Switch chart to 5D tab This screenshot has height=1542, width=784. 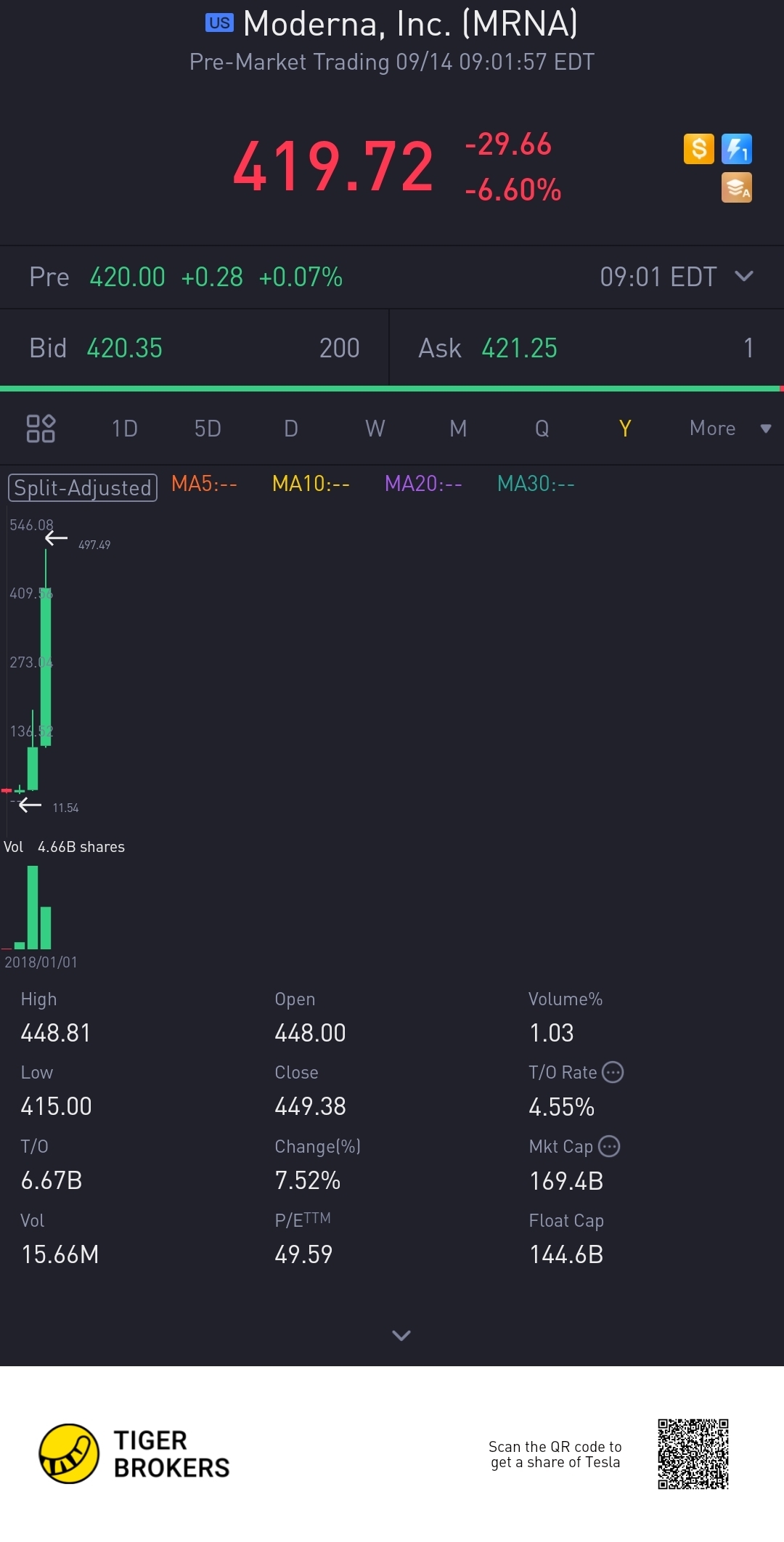[208, 429]
